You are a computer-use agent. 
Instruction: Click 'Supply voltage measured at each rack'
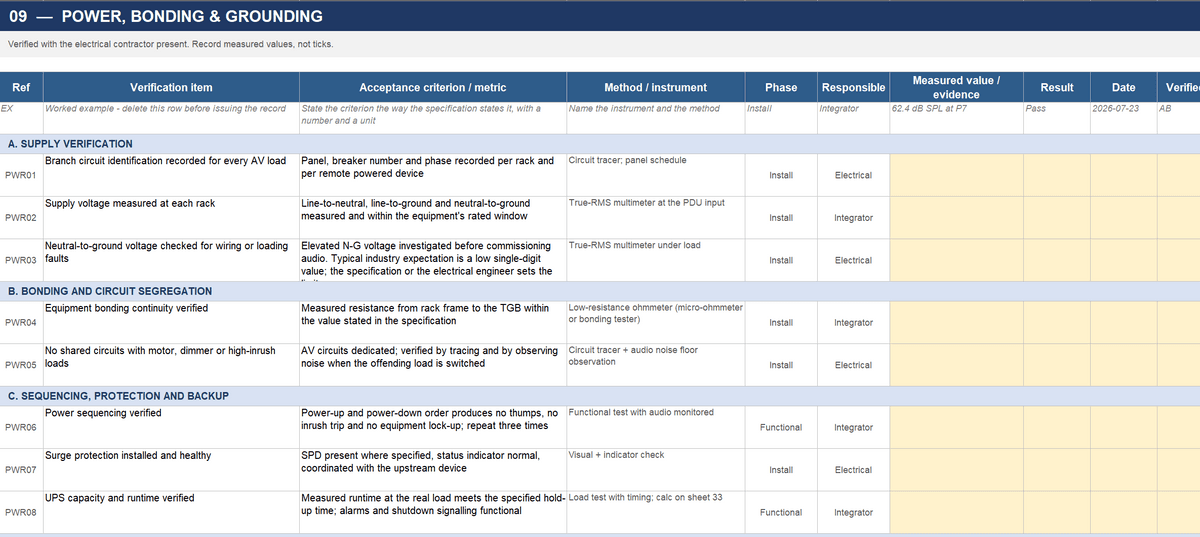click(171, 217)
